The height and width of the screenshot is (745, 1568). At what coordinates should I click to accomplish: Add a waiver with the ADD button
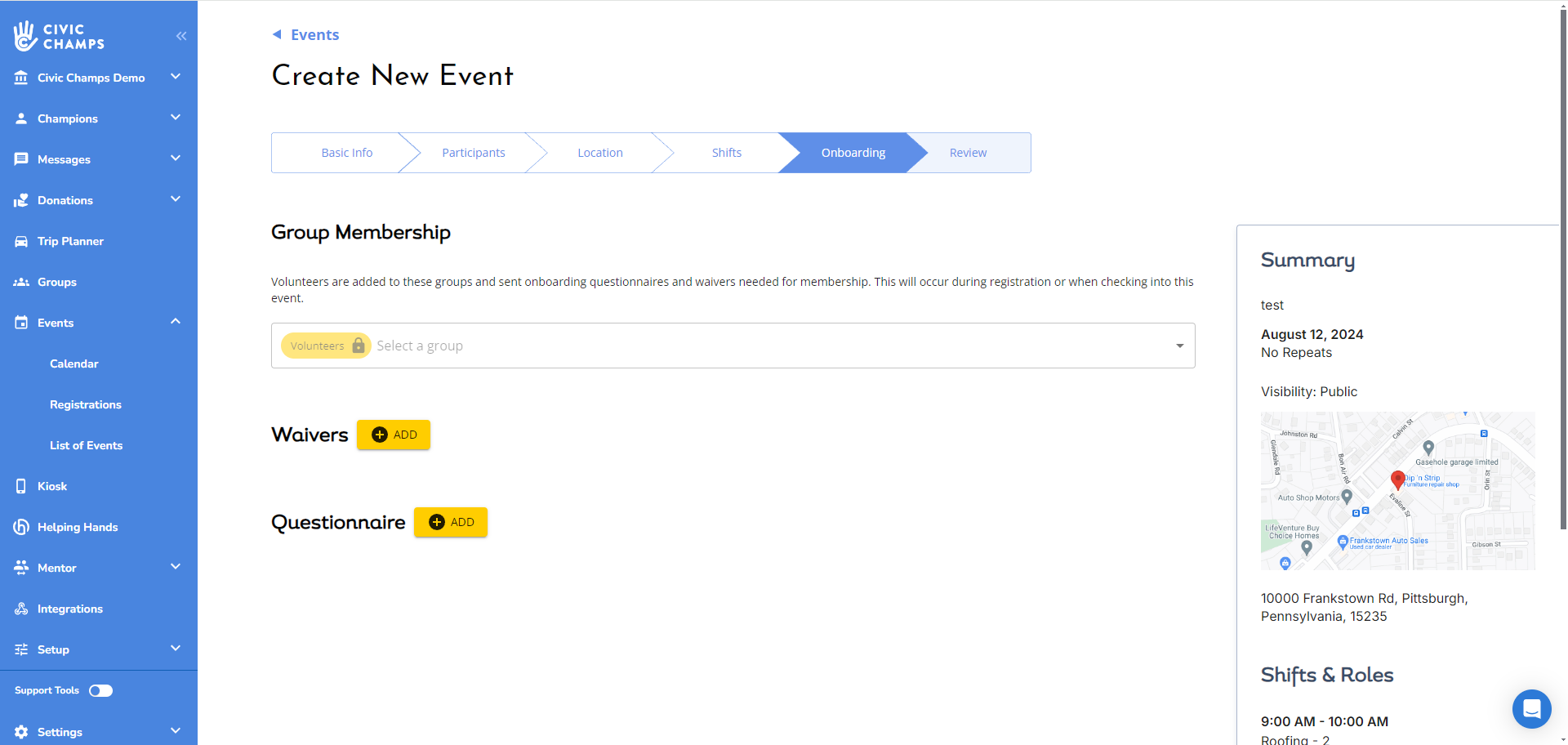click(394, 435)
